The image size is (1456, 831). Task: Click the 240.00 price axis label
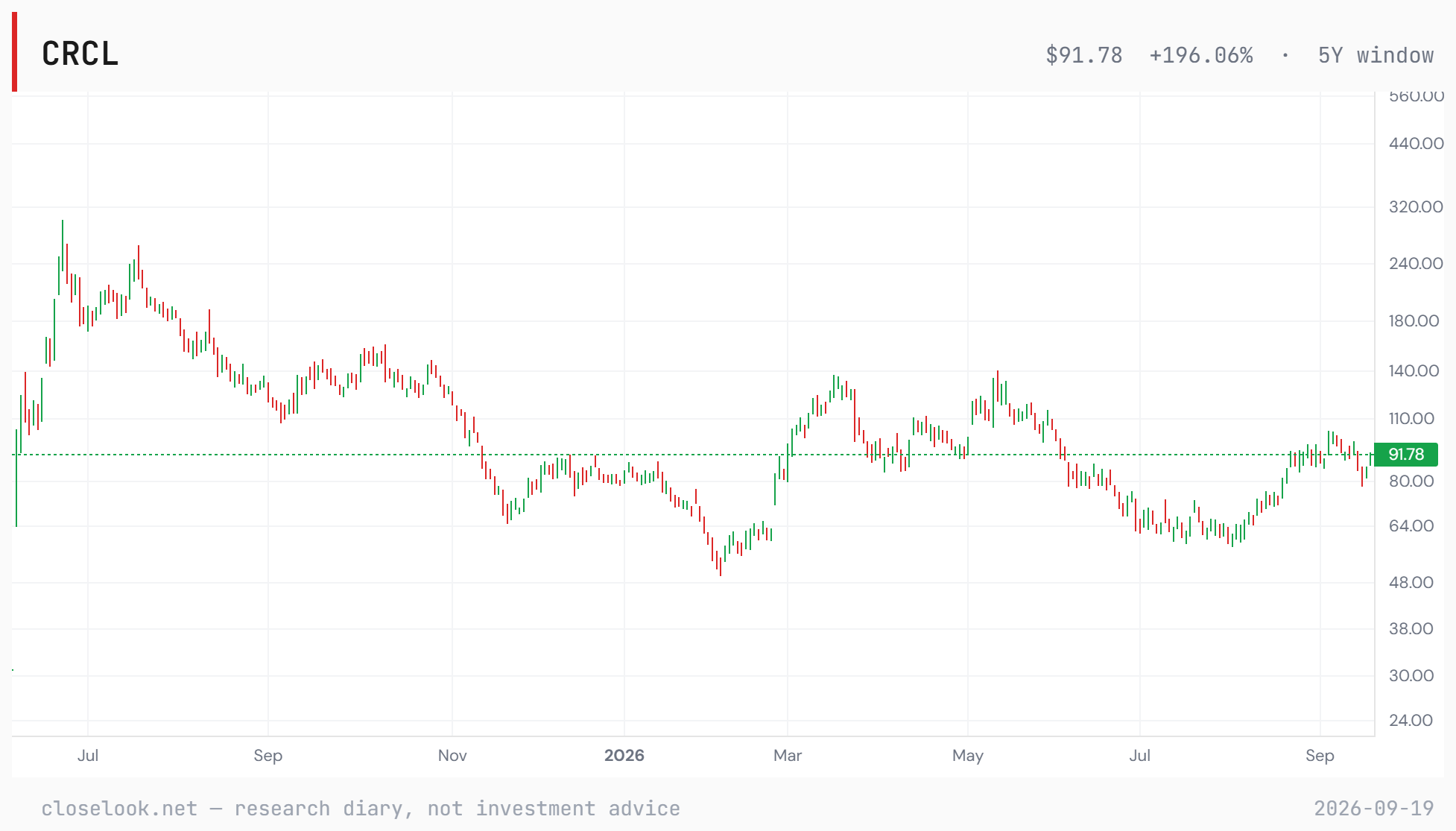tap(1416, 263)
